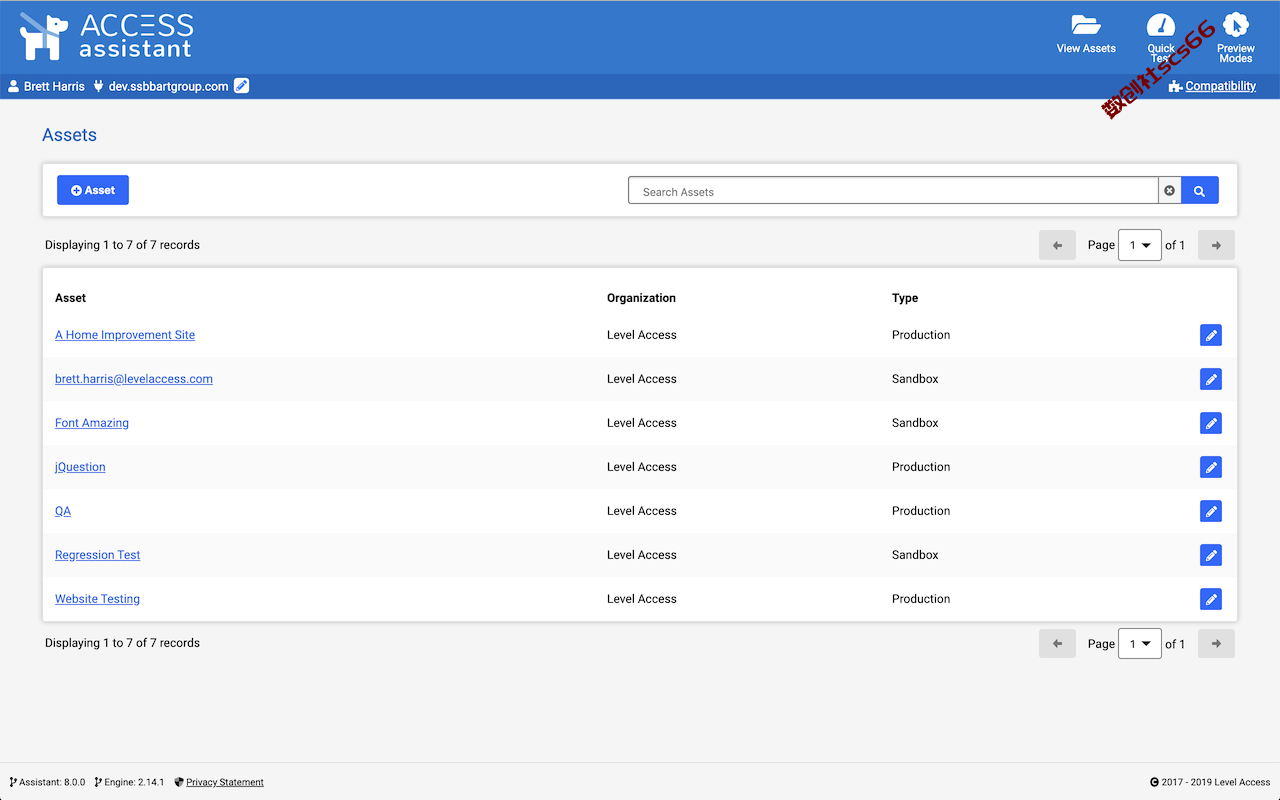Edit the dev.ssbbartgroup.com connection pencil icon

point(242,86)
